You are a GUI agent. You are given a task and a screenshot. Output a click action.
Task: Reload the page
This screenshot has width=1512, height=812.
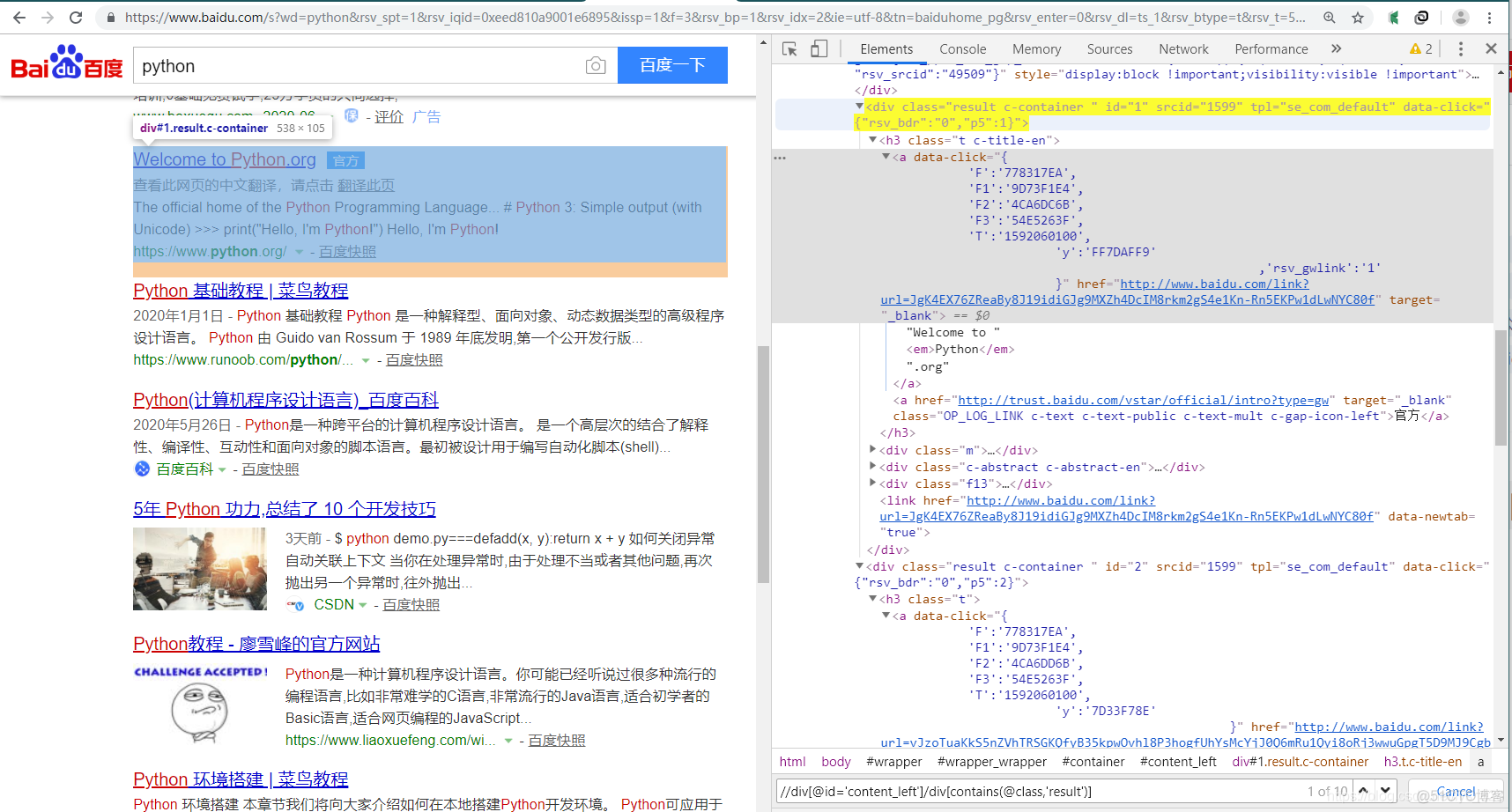(76, 18)
